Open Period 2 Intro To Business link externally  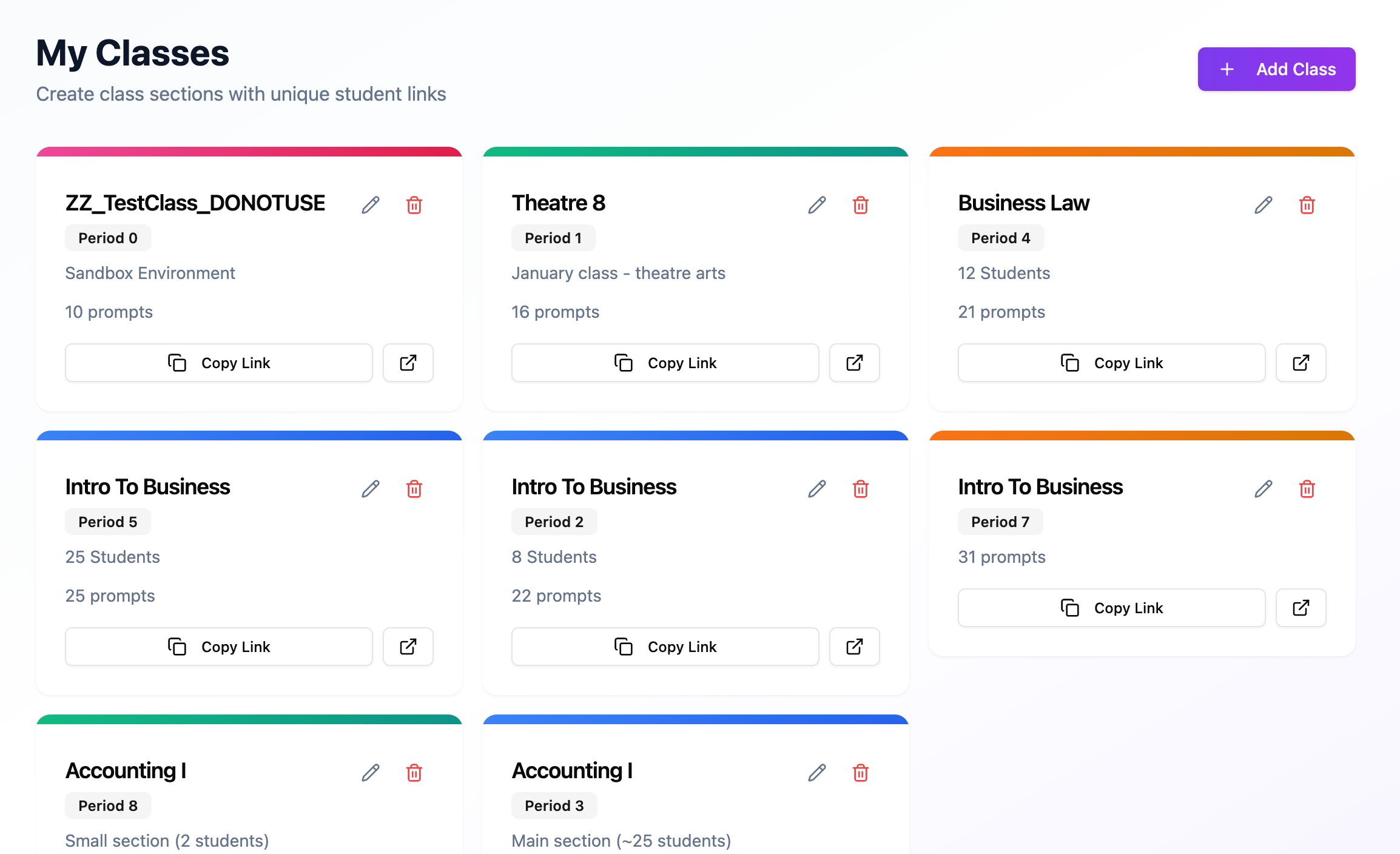tap(855, 647)
